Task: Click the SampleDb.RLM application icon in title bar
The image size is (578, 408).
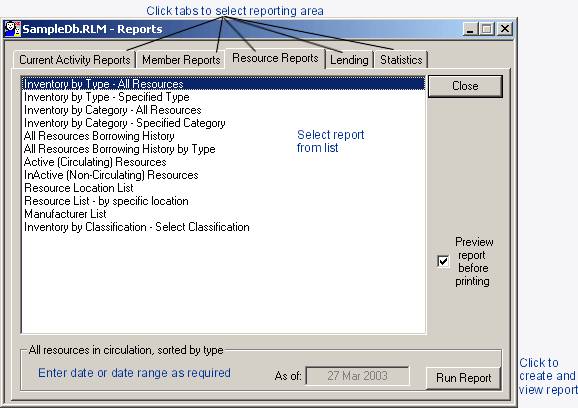Action: (12, 29)
